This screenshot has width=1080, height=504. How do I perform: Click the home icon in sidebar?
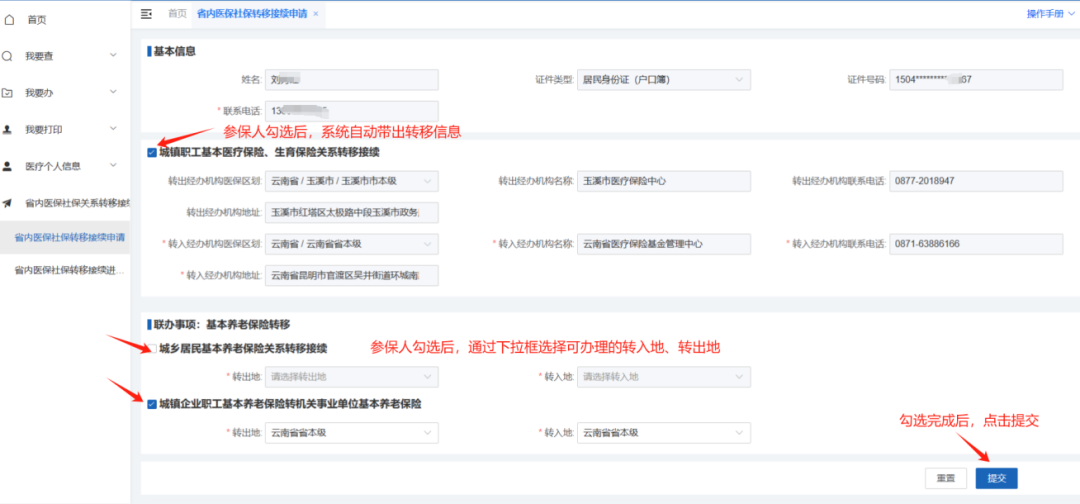(9, 20)
